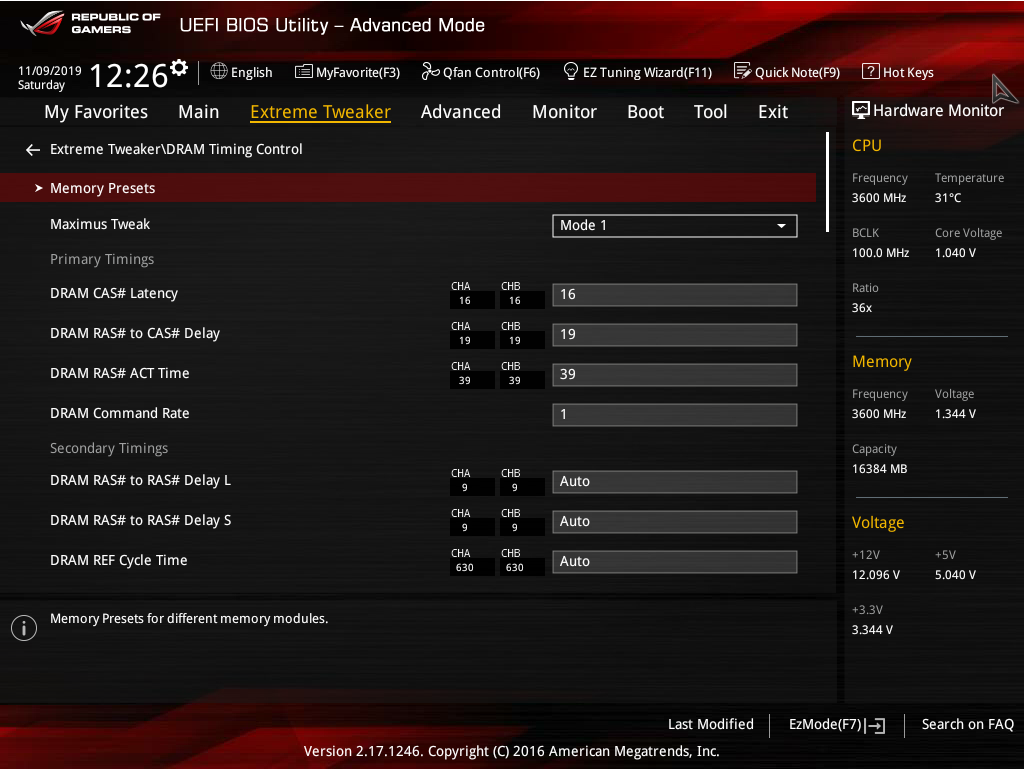Expand the Memory Presets submenu
This screenshot has width=1024, height=771.
click(x=408, y=188)
